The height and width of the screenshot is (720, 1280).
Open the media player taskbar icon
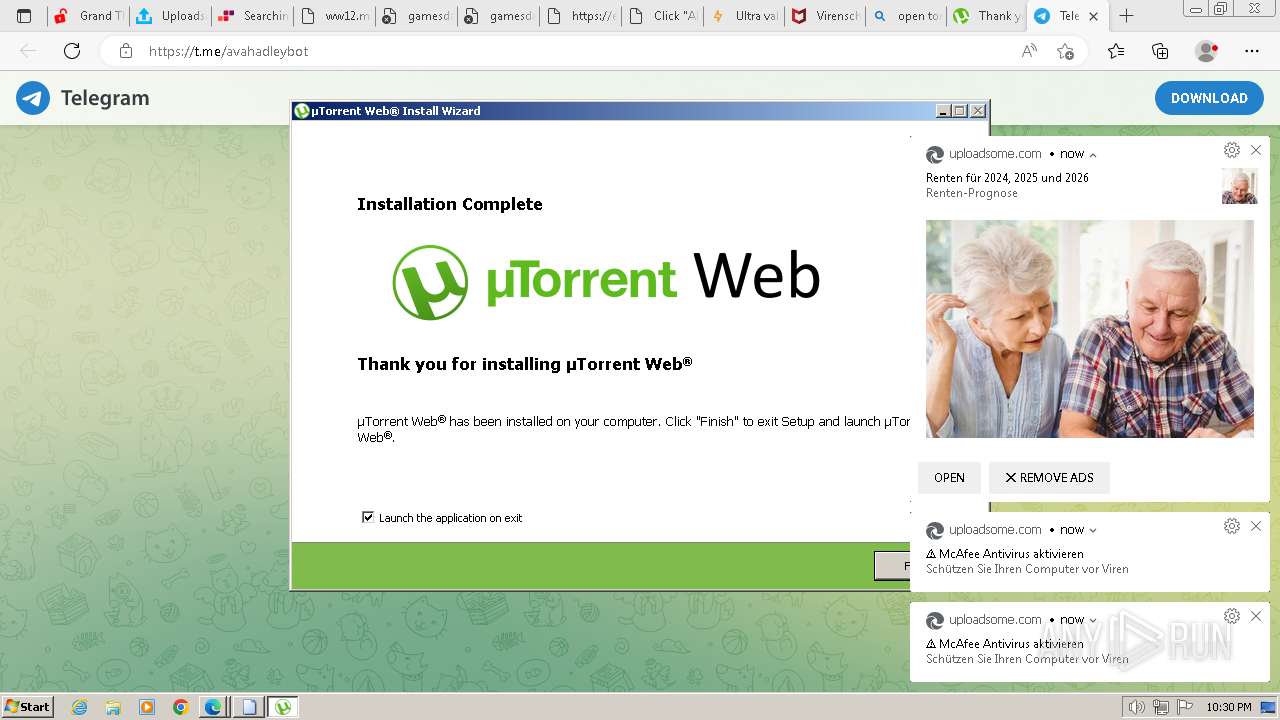click(147, 707)
